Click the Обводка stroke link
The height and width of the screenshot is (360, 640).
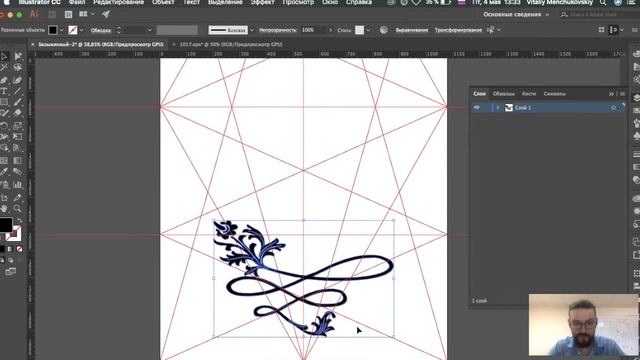100,30
